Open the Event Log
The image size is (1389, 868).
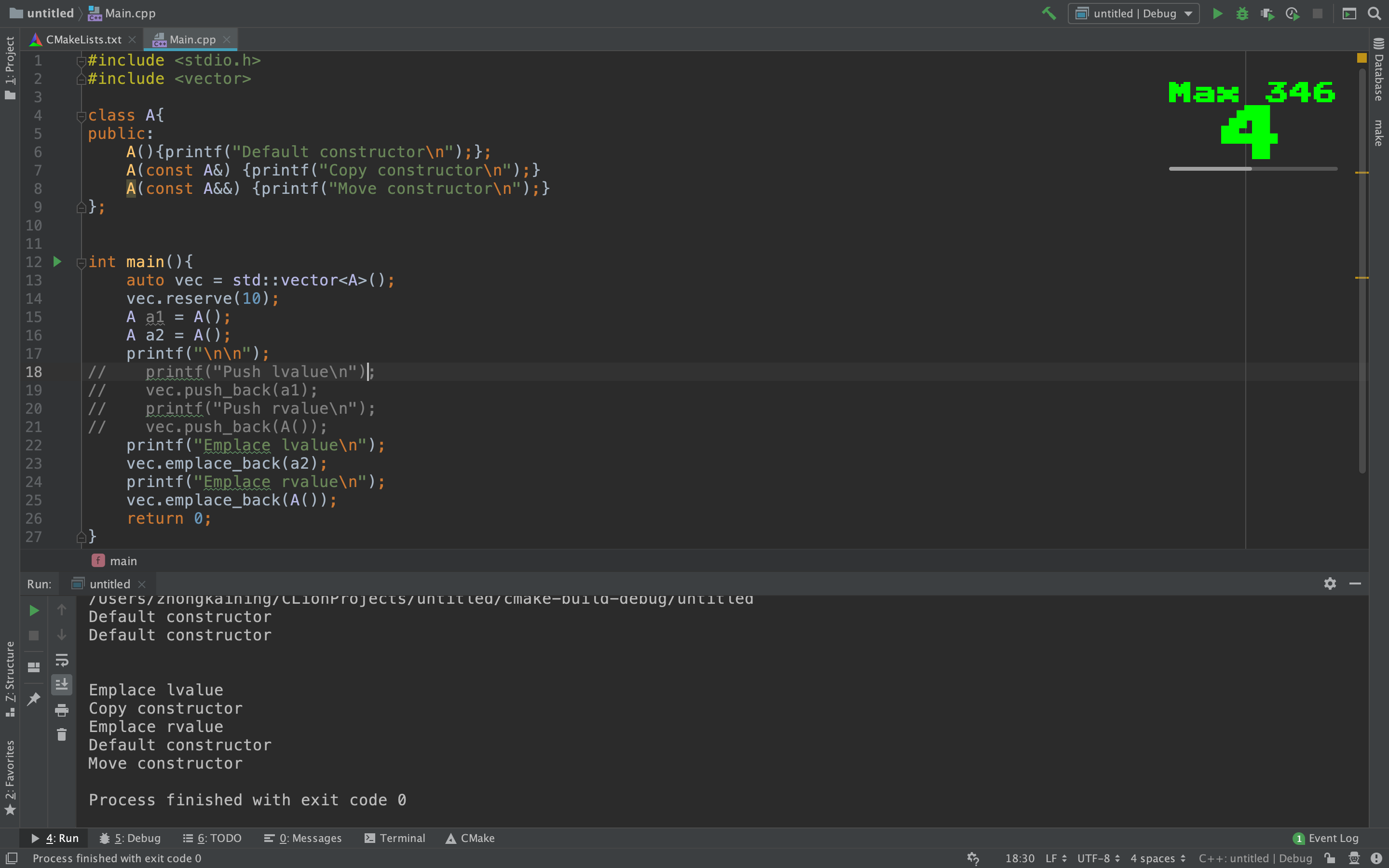tap(1326, 838)
